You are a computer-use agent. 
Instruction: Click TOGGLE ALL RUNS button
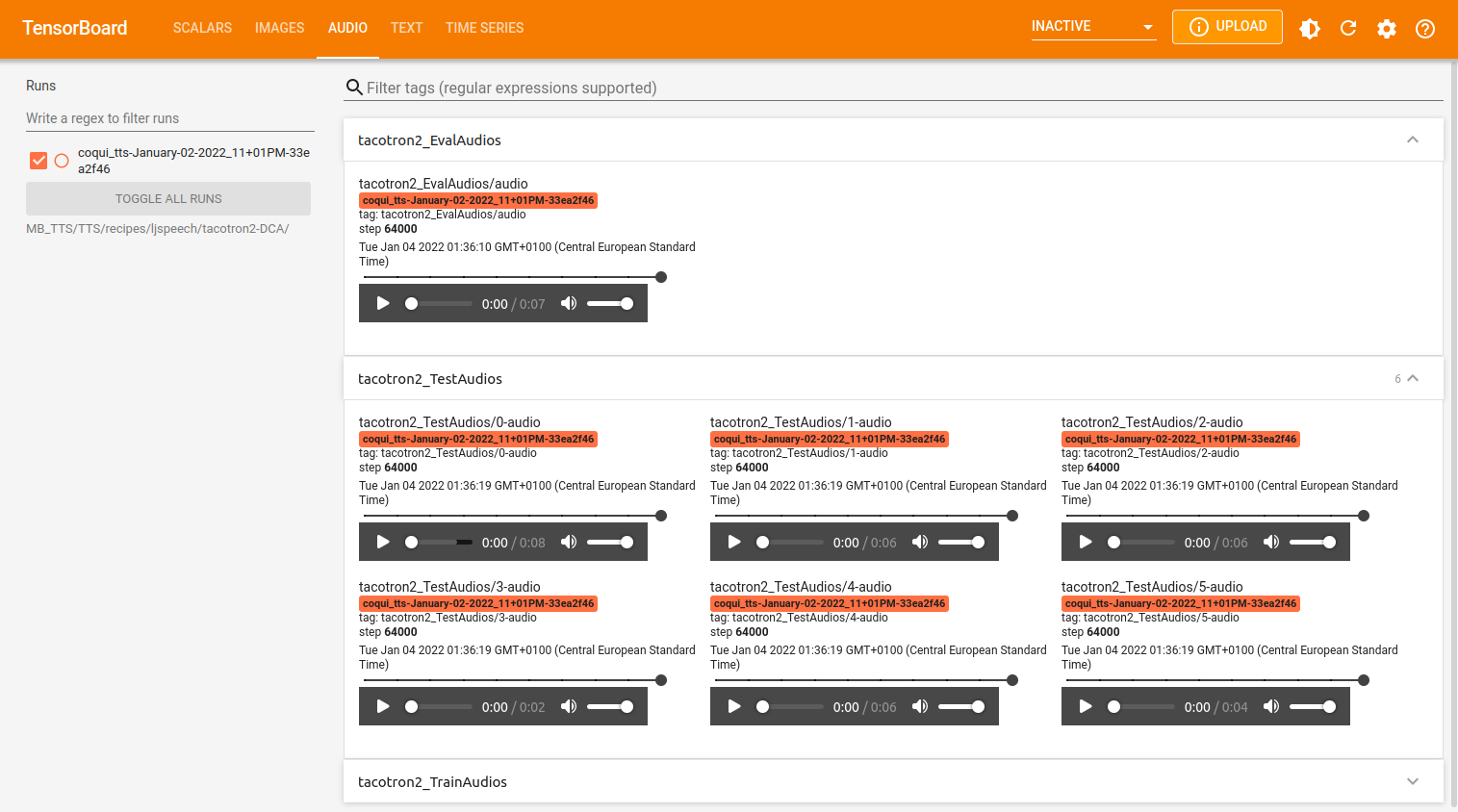168,199
